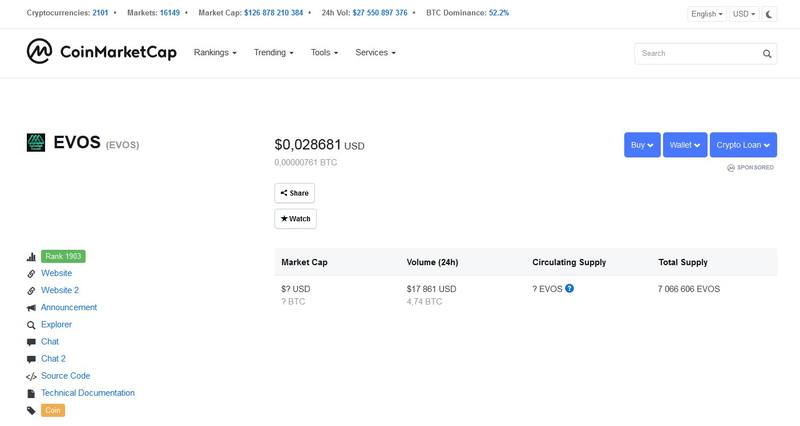Screen dimensions: 800x426
Task: Click the Markets 16149 count link
Action: [170, 13]
